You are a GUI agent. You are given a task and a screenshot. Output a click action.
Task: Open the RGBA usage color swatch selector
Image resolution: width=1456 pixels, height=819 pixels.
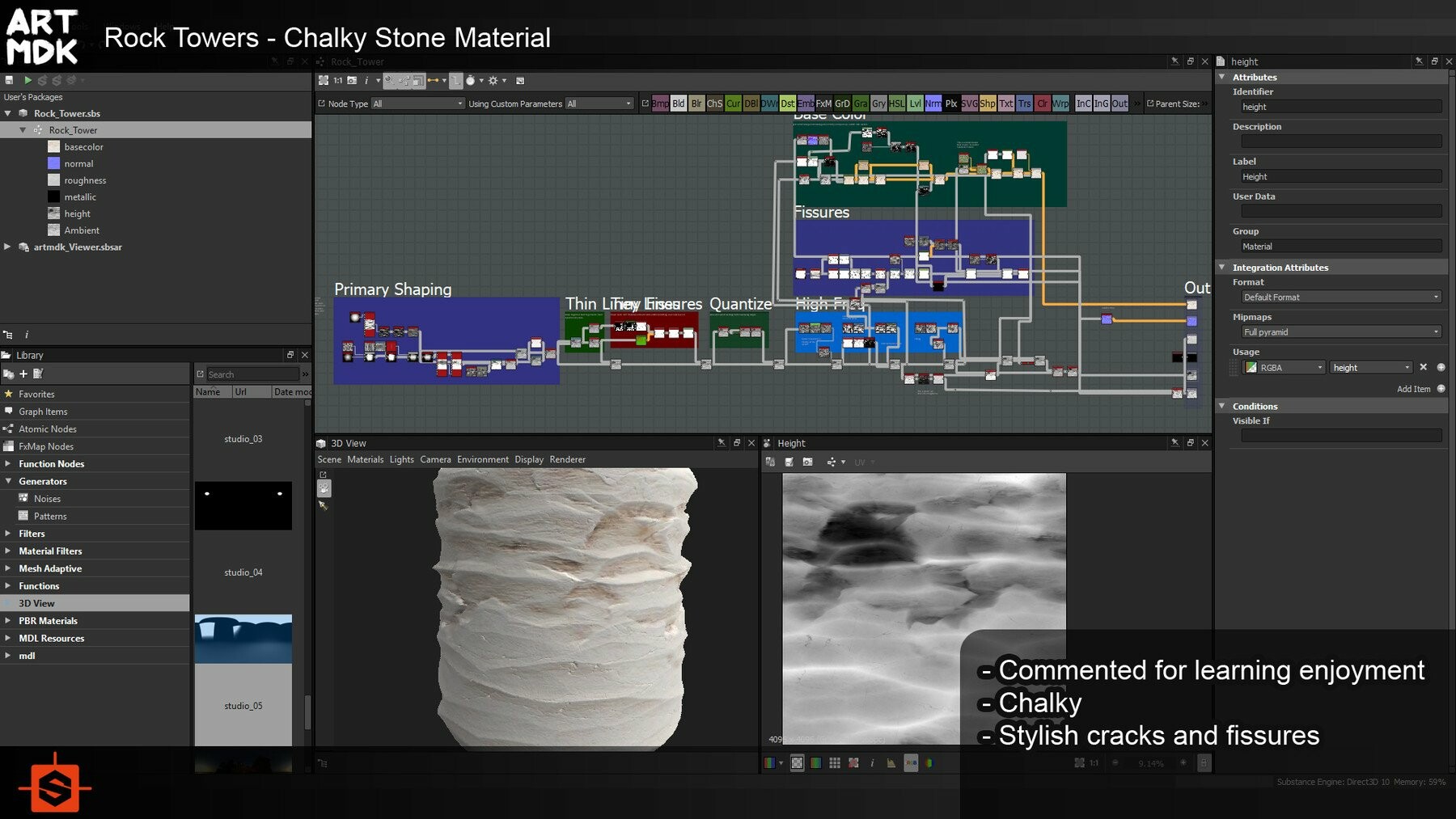(1252, 367)
